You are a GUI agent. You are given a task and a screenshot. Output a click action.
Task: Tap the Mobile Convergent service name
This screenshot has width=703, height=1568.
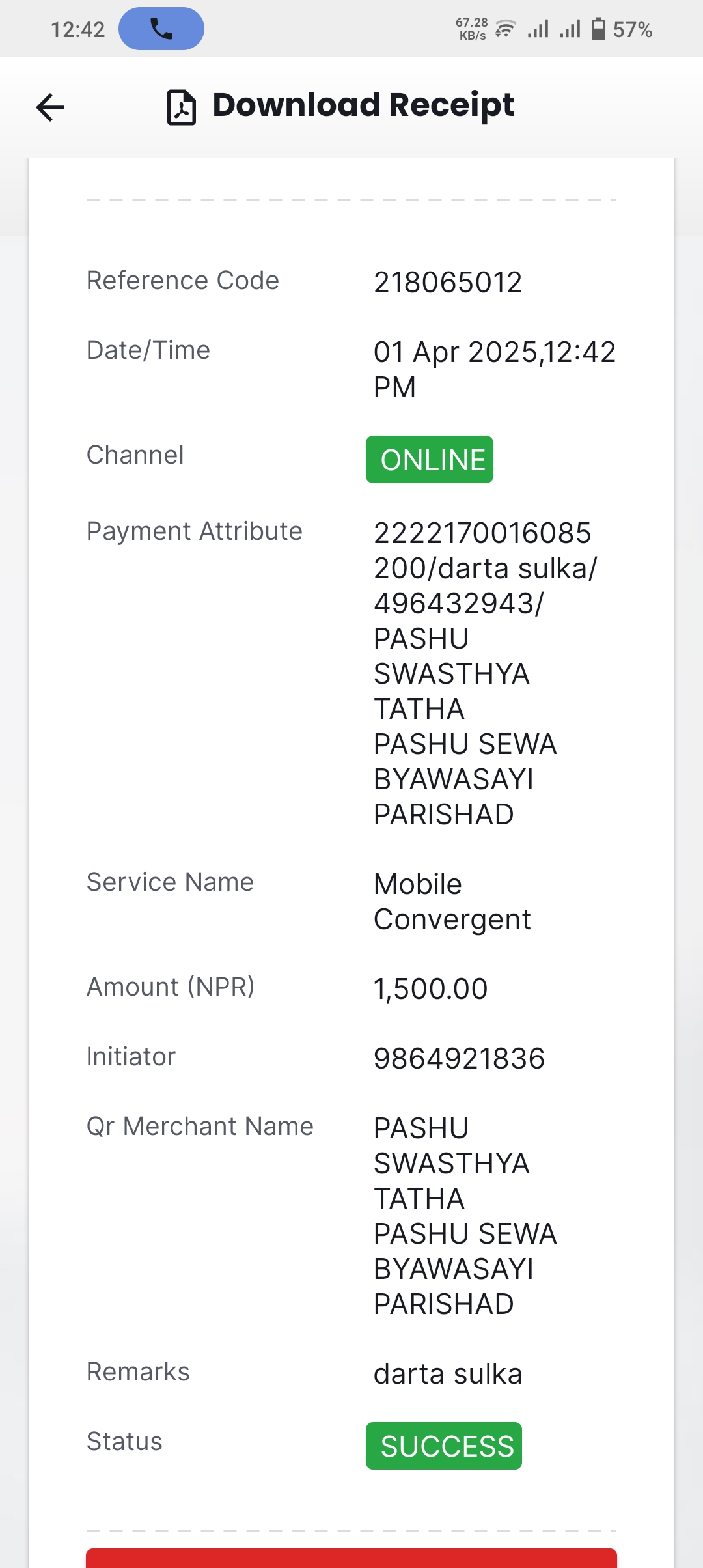click(x=452, y=902)
